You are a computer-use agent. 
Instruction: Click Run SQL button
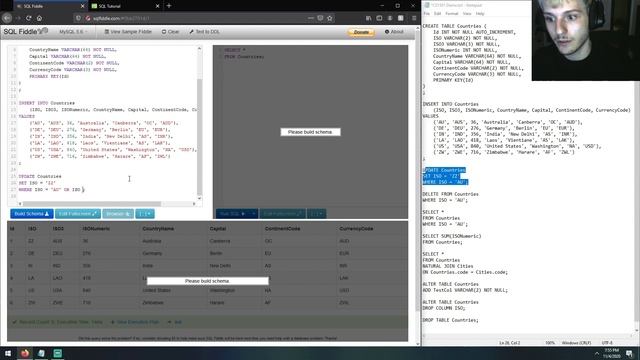(x=232, y=214)
